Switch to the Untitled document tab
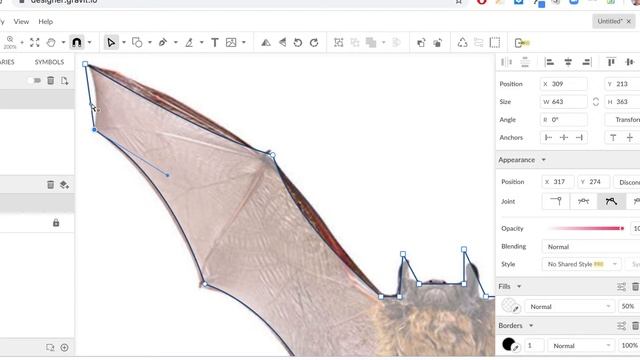 [x=609, y=21]
